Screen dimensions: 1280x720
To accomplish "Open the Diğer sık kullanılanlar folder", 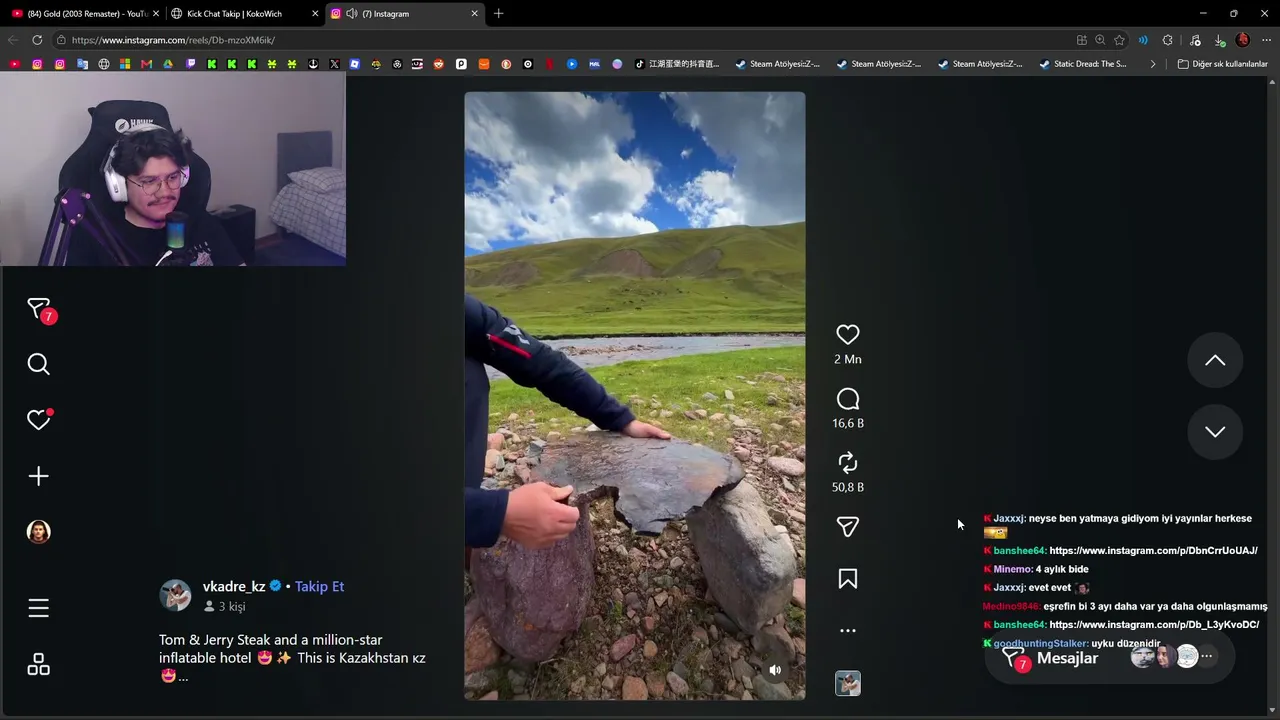I will coord(1222,64).
